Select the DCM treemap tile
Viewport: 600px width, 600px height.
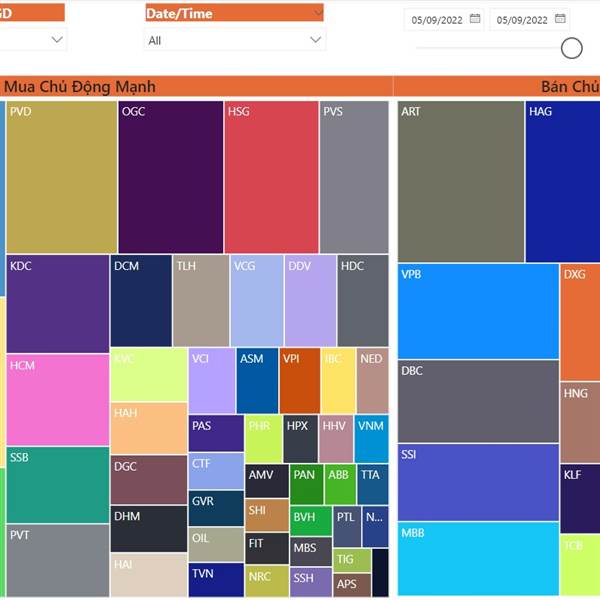tap(141, 301)
